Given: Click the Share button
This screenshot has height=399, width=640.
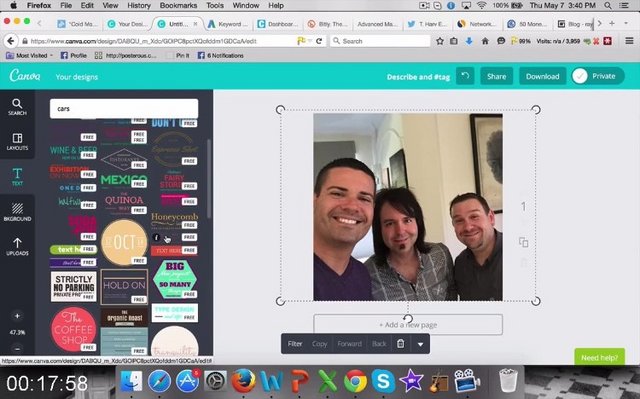Looking at the screenshot, I should (x=496, y=76).
